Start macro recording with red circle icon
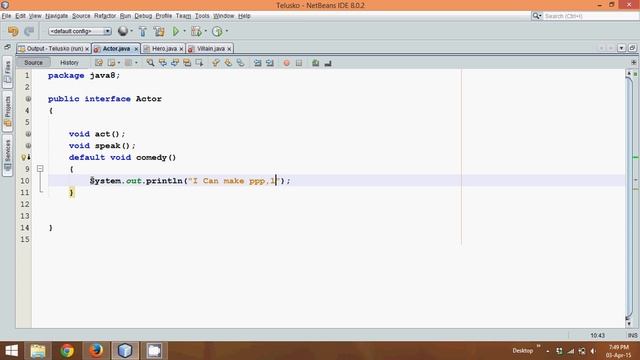Viewport: 640px width, 360px height. click(287, 63)
